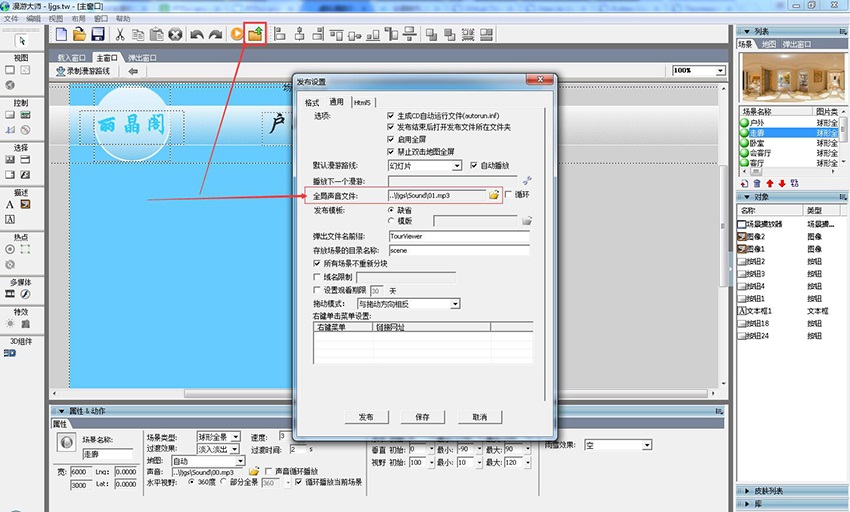Screen dimensions: 850x512
Task: Click the undo arrow icon
Action: 196,34
